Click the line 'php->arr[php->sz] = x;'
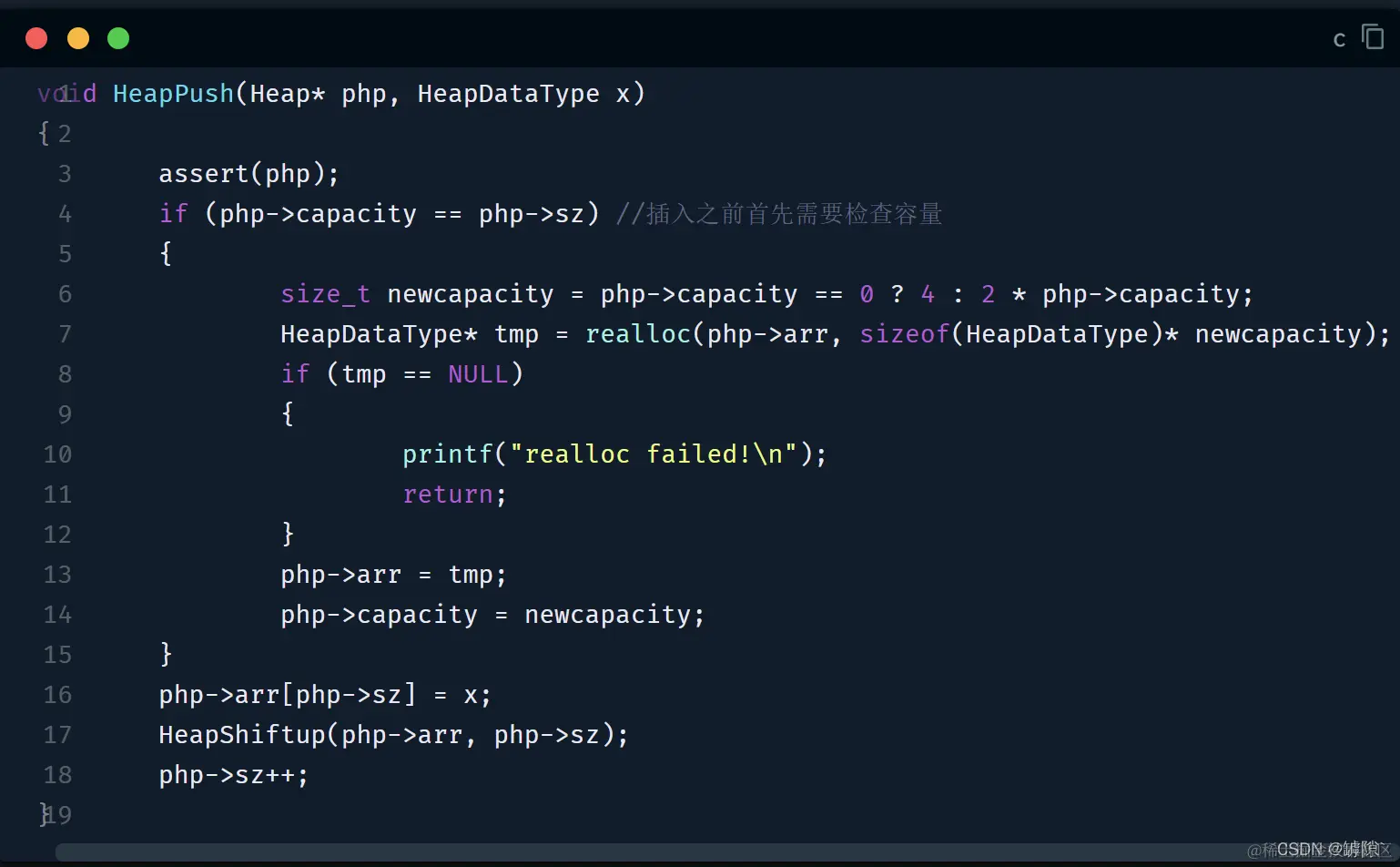This screenshot has height=867, width=1400. [x=325, y=695]
